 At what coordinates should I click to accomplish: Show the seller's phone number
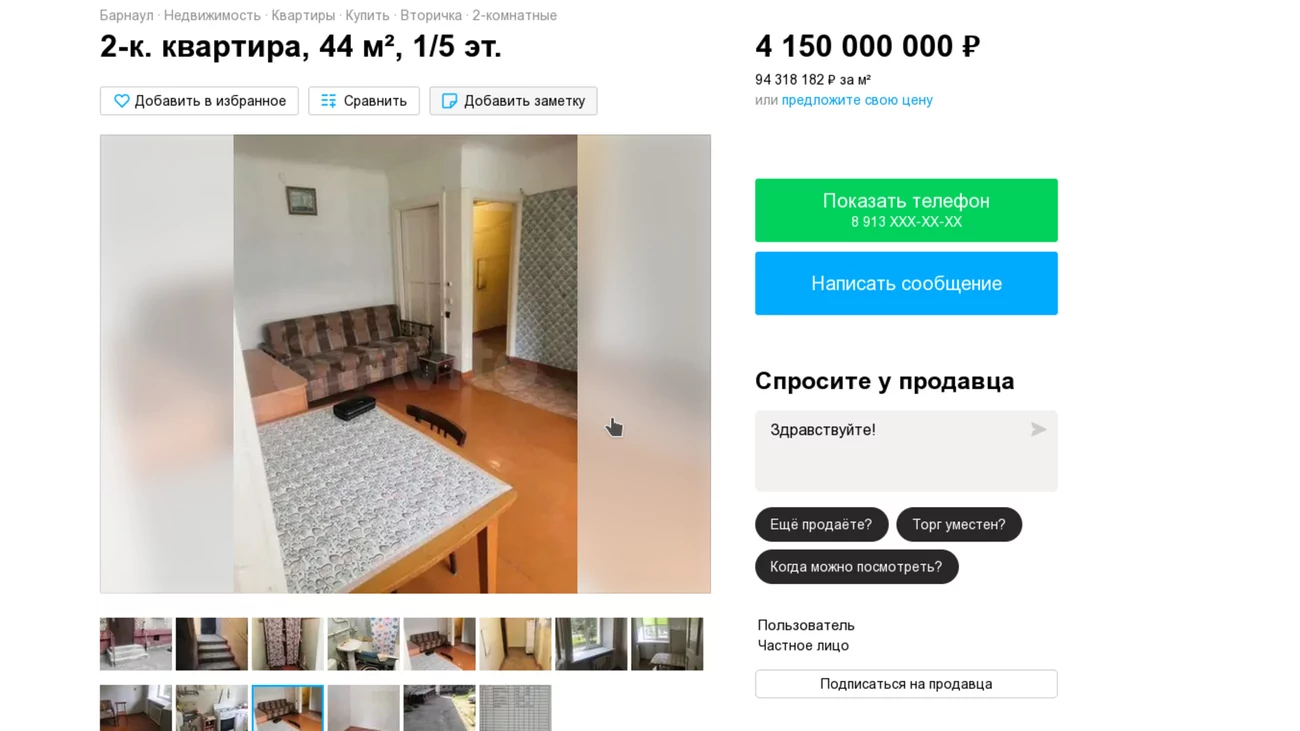(906, 210)
